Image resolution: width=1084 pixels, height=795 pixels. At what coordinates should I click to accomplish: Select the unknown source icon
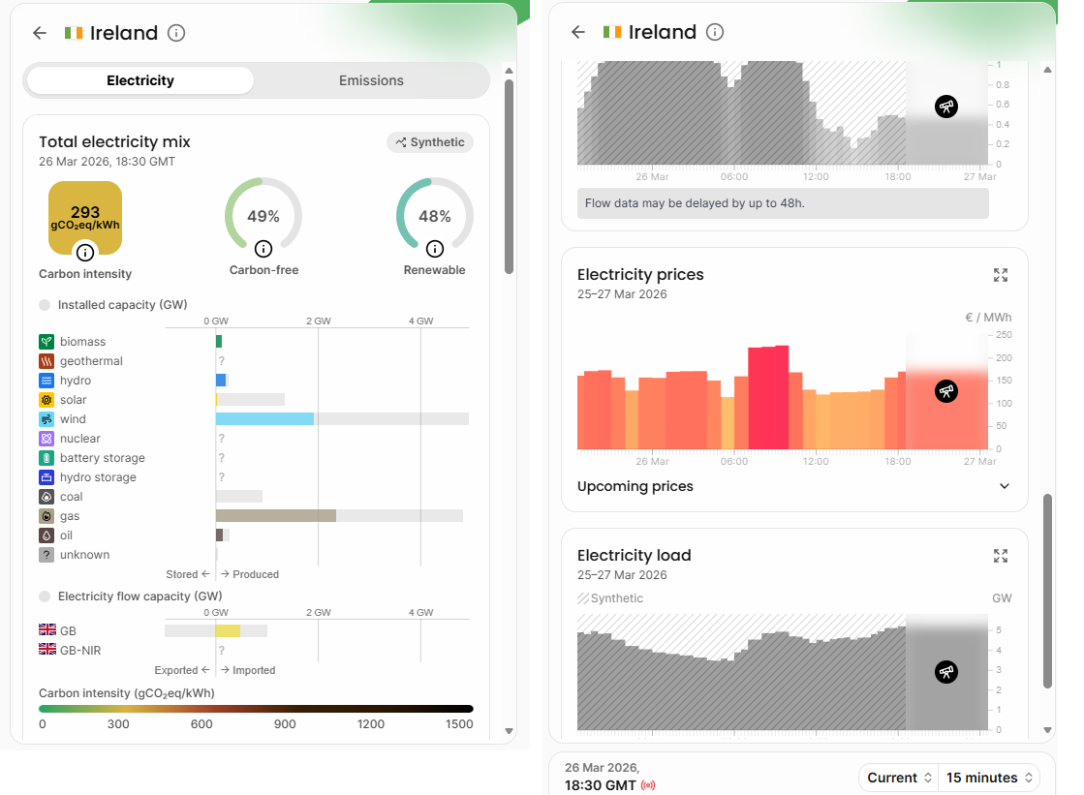tap(46, 554)
